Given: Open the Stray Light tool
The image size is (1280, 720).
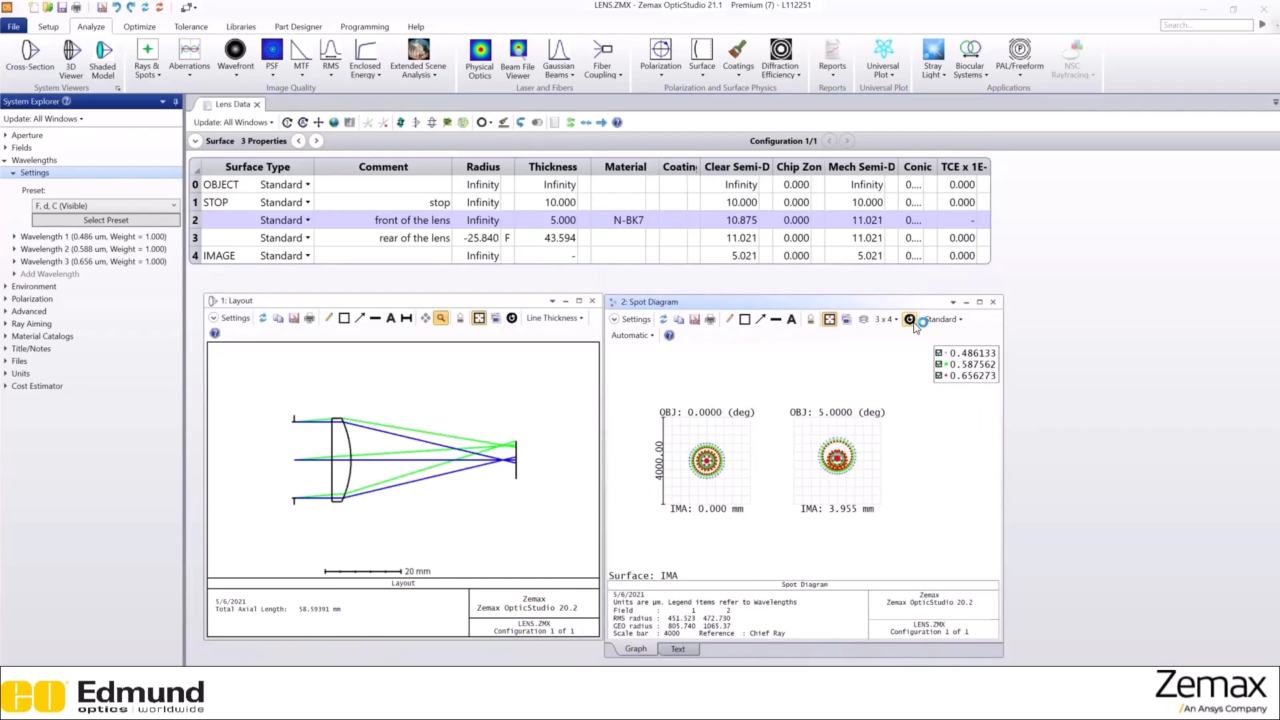Looking at the screenshot, I should (x=933, y=58).
